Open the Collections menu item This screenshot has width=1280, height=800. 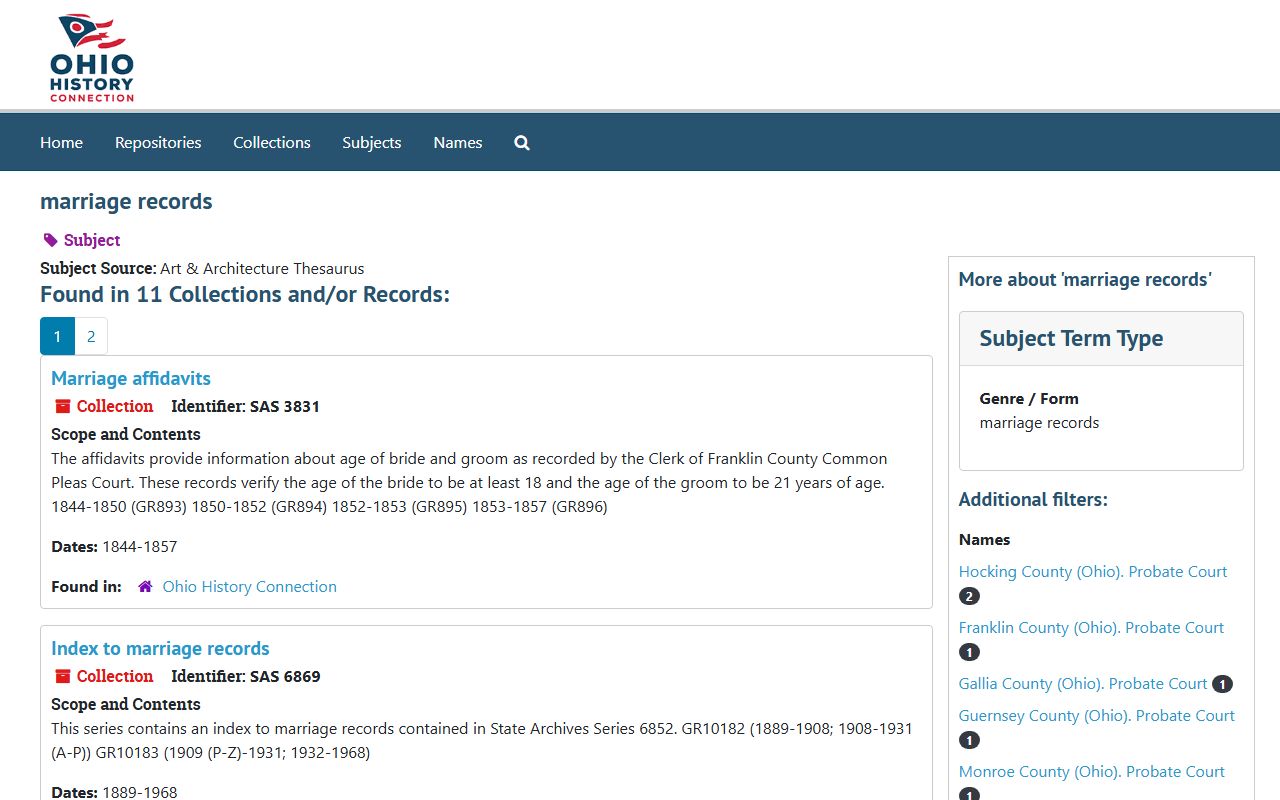coord(272,143)
